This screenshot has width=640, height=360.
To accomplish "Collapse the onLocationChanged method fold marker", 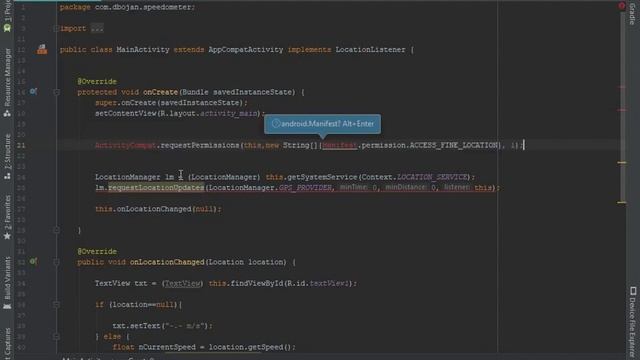I will click(x=57, y=262).
